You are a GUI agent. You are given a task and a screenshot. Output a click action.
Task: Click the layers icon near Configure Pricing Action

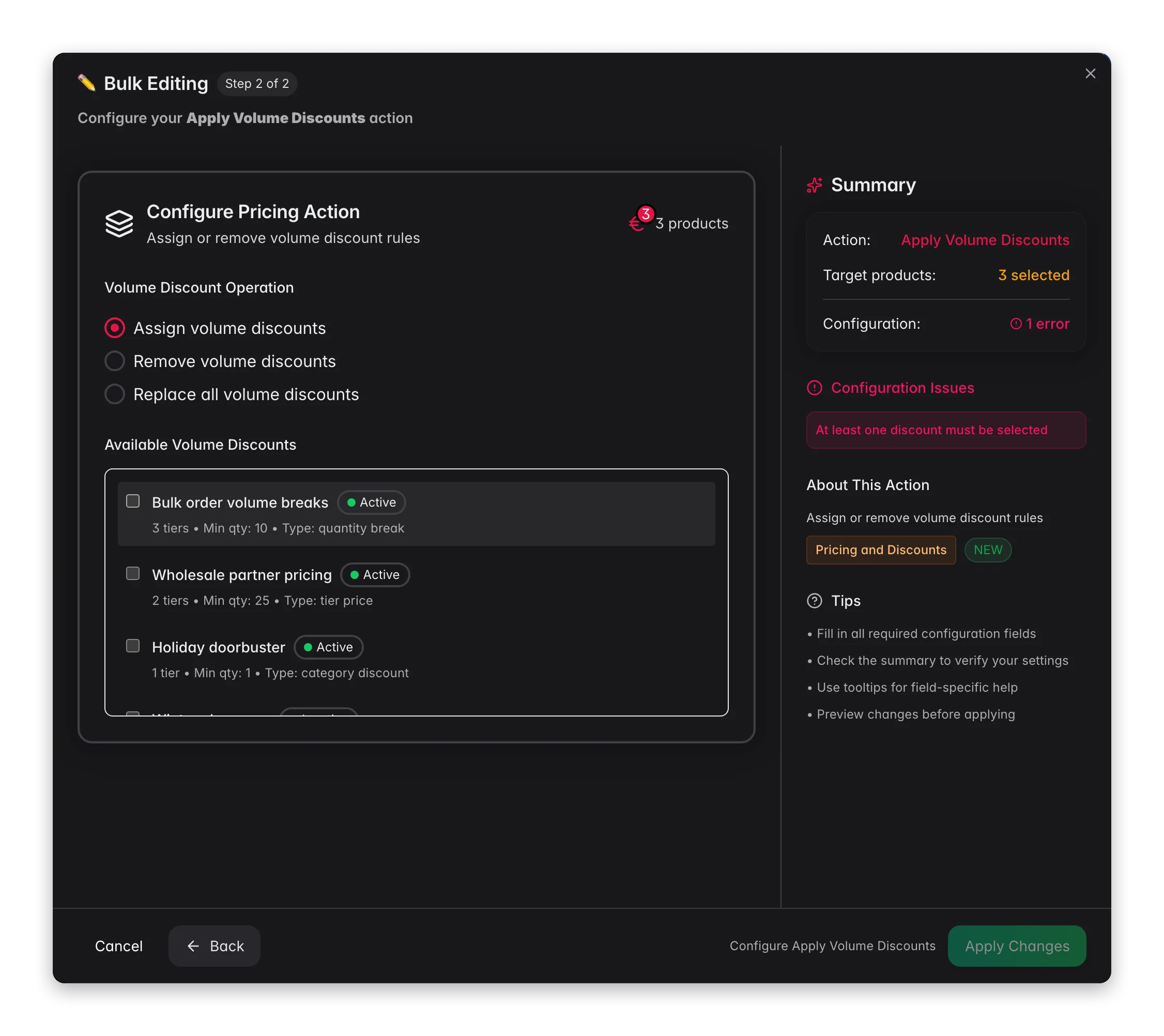119,224
